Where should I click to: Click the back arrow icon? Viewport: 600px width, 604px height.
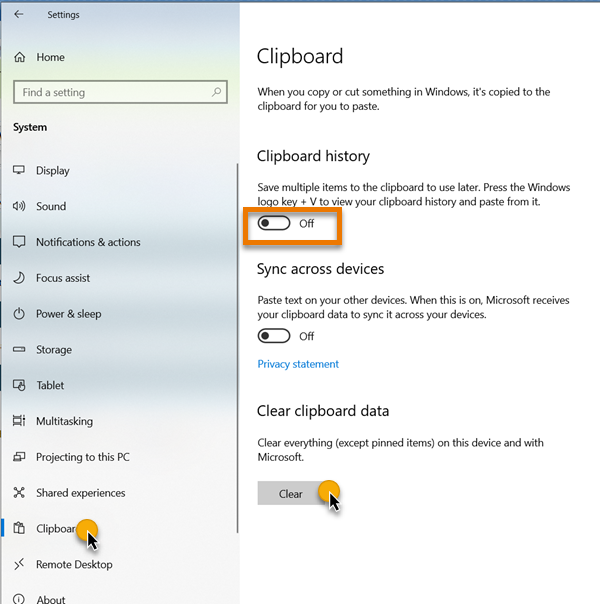(x=18, y=15)
